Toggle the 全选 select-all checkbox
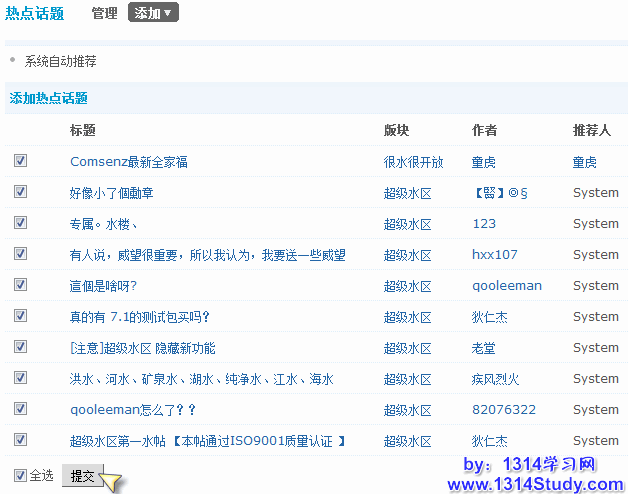Screen dimensions: 628x494 point(21,475)
